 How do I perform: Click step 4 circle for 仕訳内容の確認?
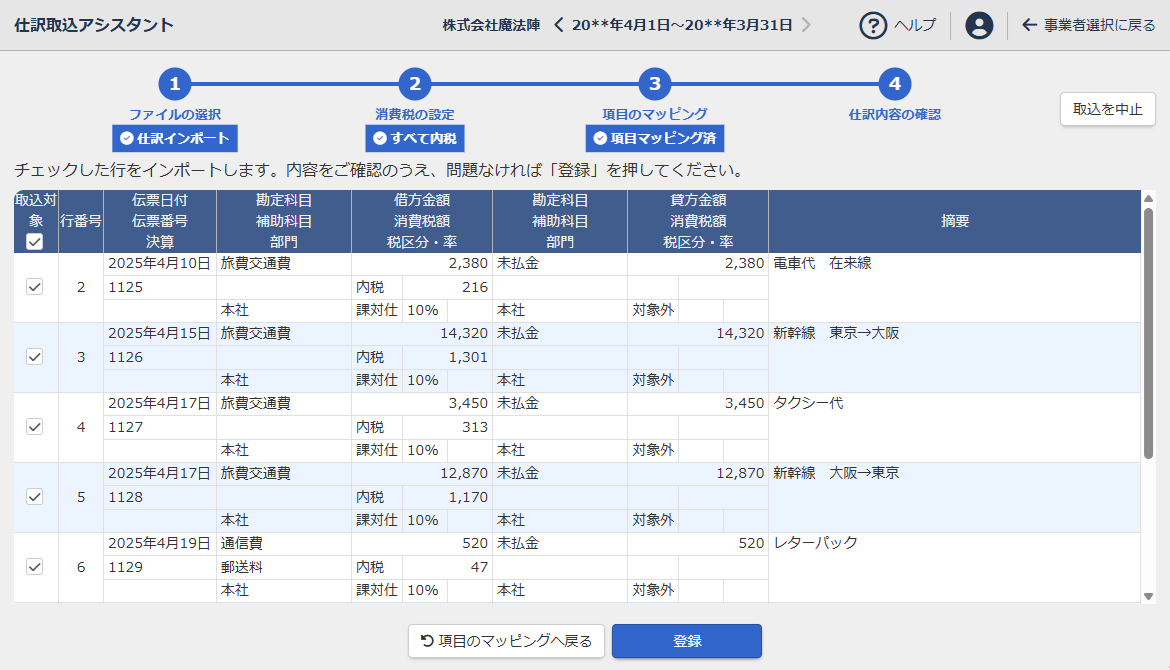(895, 84)
